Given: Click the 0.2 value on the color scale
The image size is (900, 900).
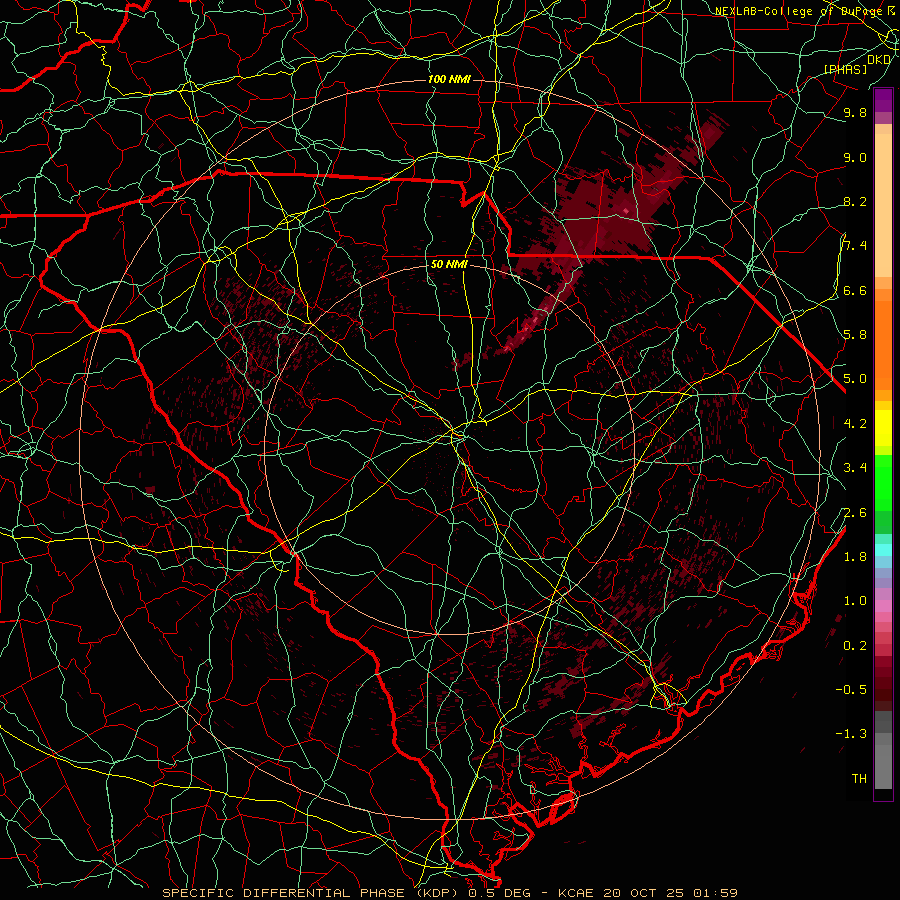Looking at the screenshot, I should coord(855,645).
